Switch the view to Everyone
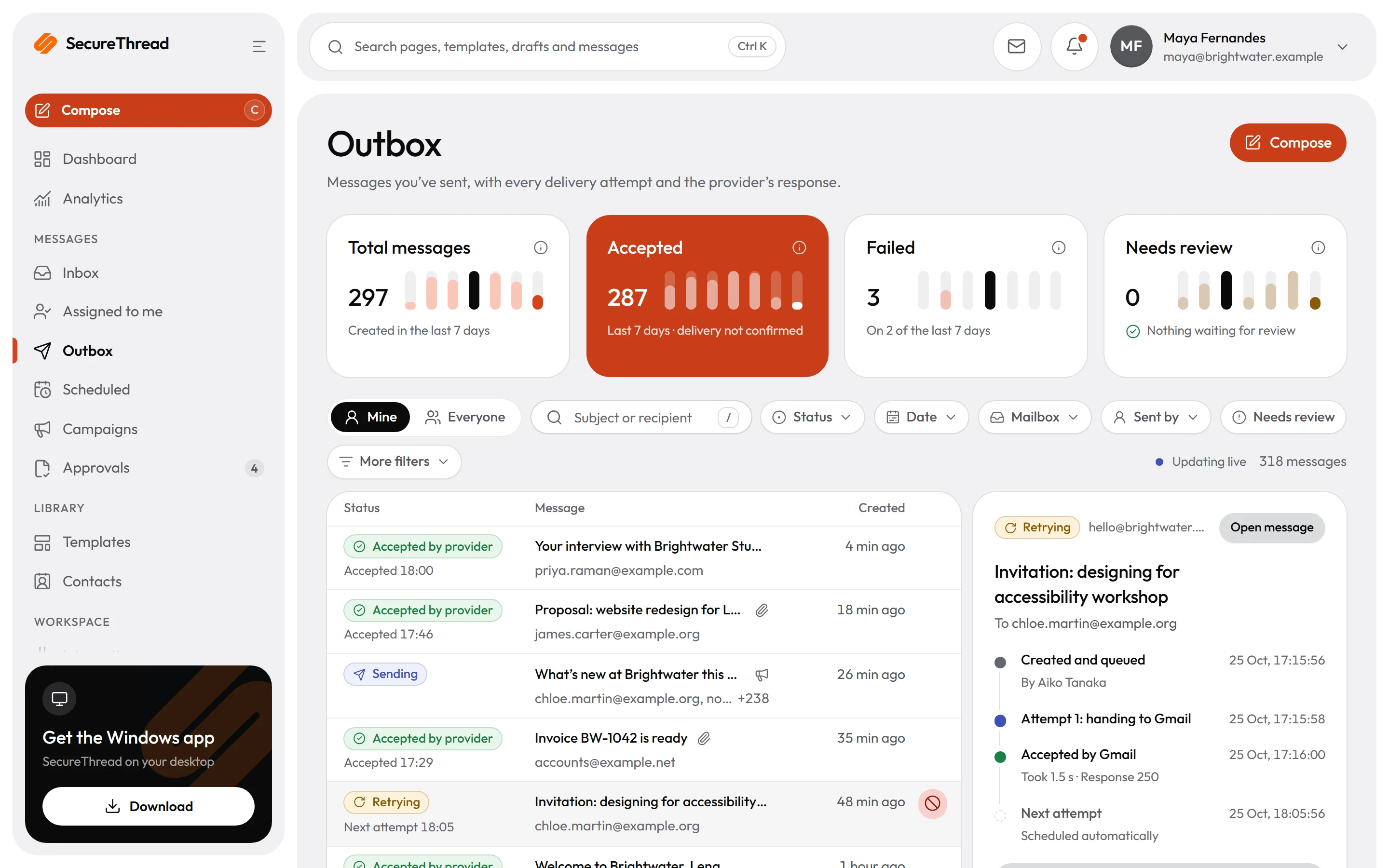This screenshot has width=1389, height=868. point(465,417)
